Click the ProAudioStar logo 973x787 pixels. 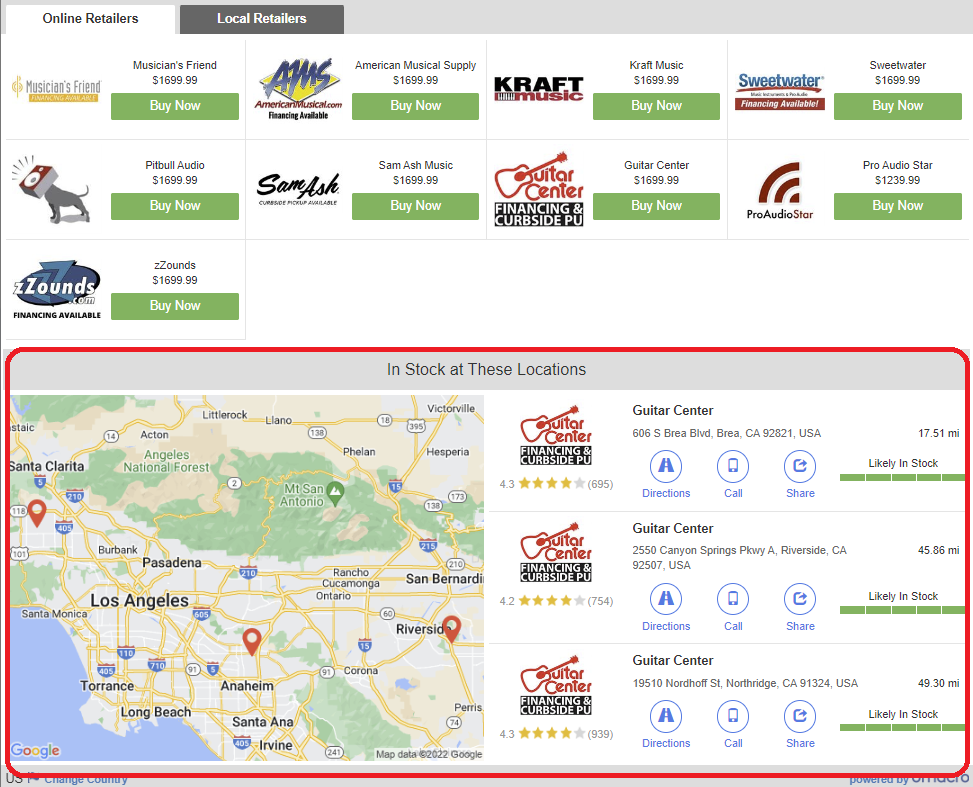[780, 190]
